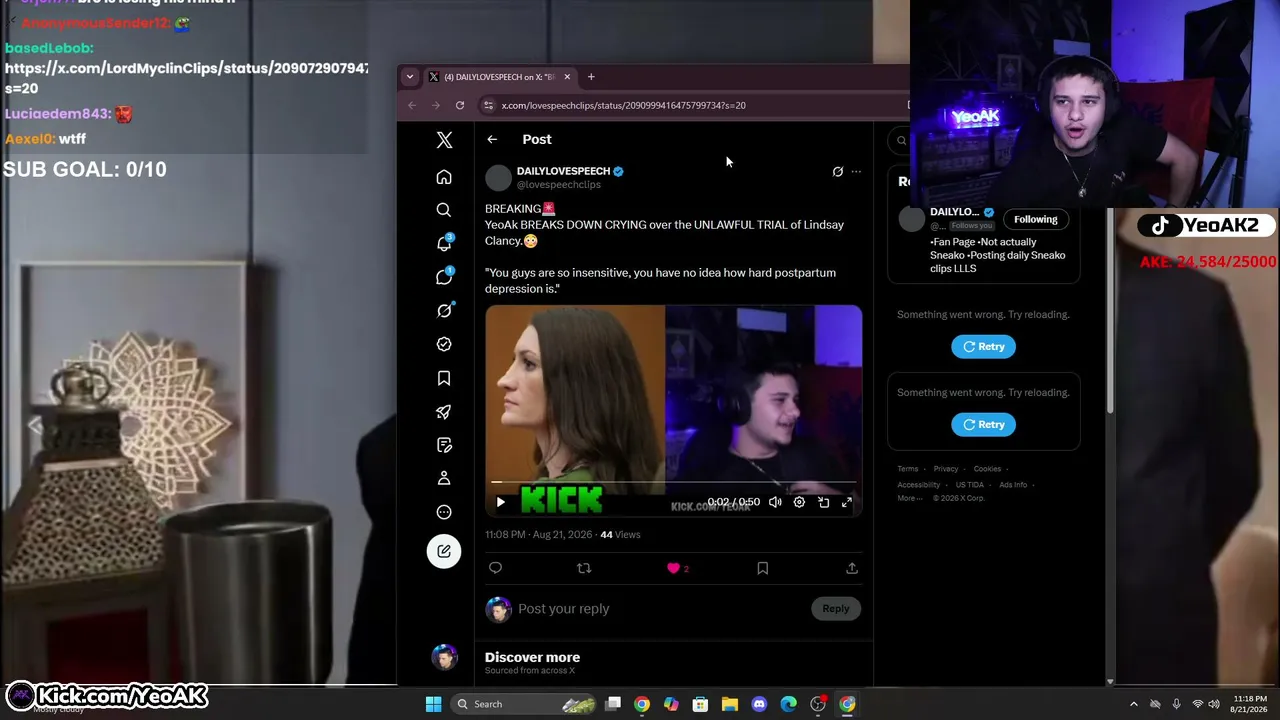Seek along the video progress bar
This screenshot has width=1280, height=720.
673,482
